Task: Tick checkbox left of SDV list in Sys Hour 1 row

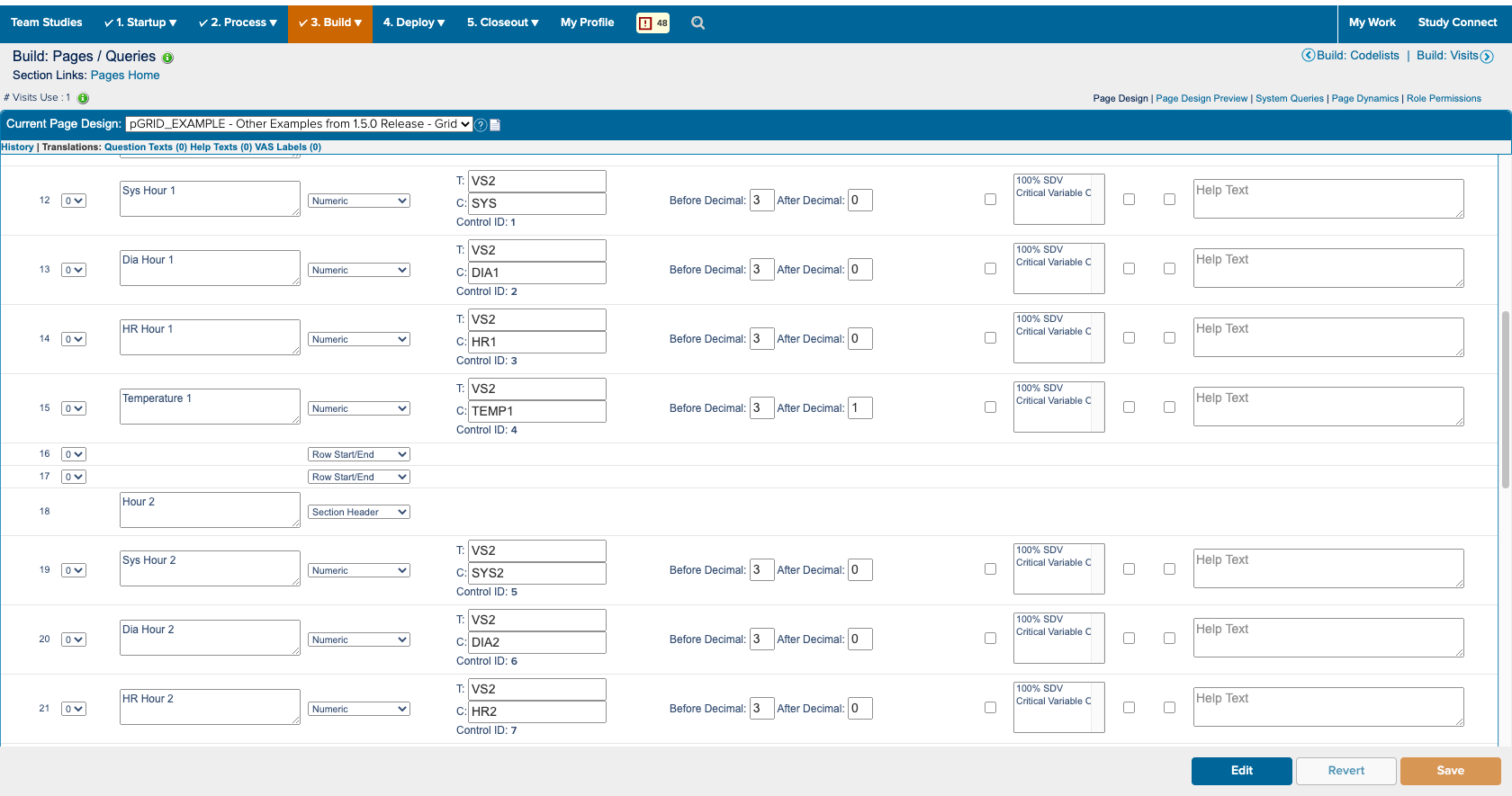Action: click(990, 200)
